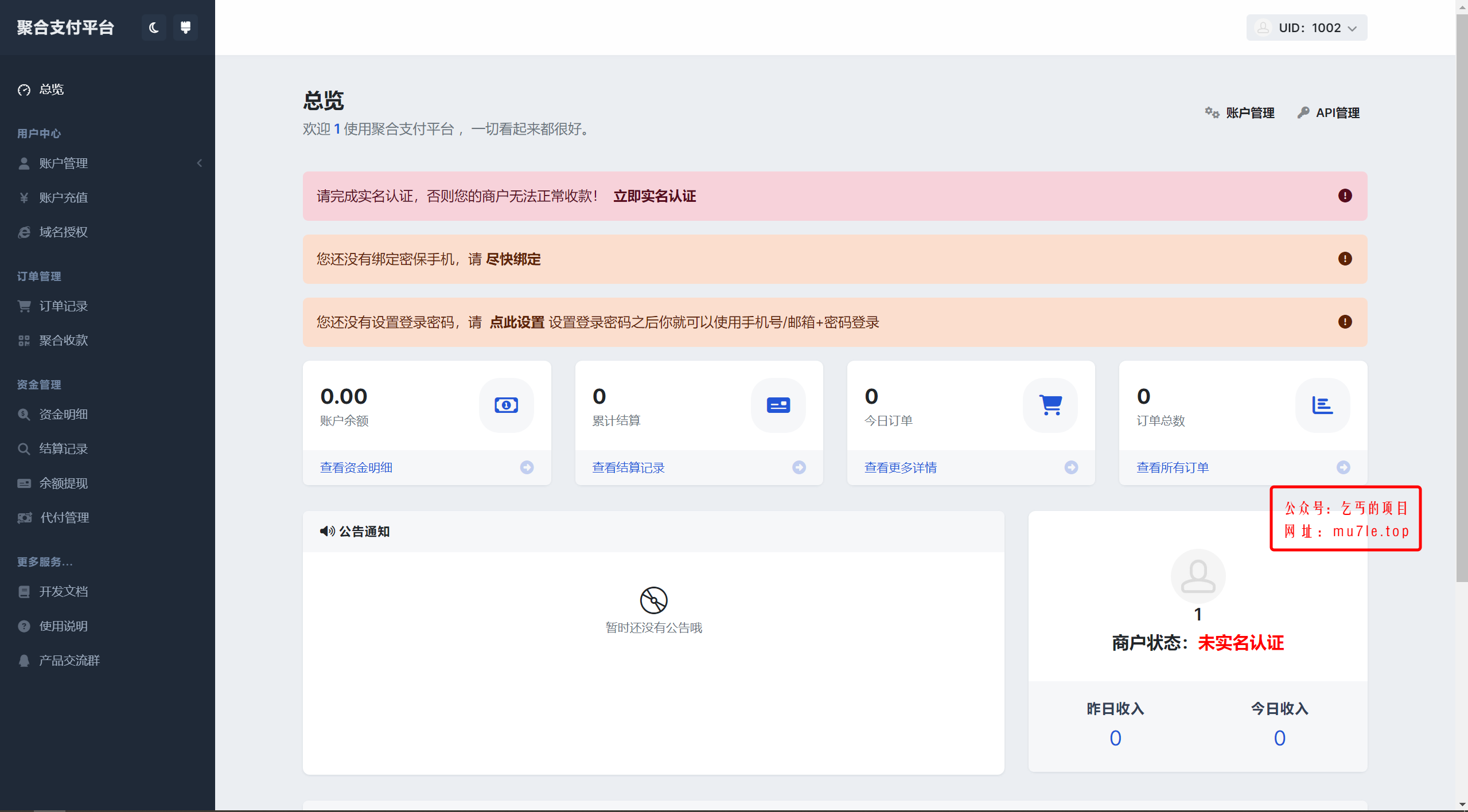Click the gears icon beside top 账户管理

(x=1212, y=112)
